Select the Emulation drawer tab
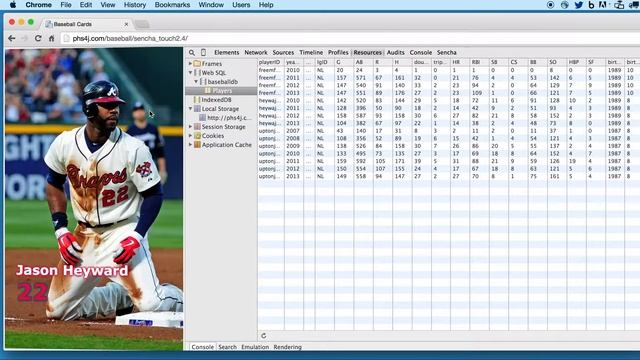Screen dimensions: 640x360 255,347
